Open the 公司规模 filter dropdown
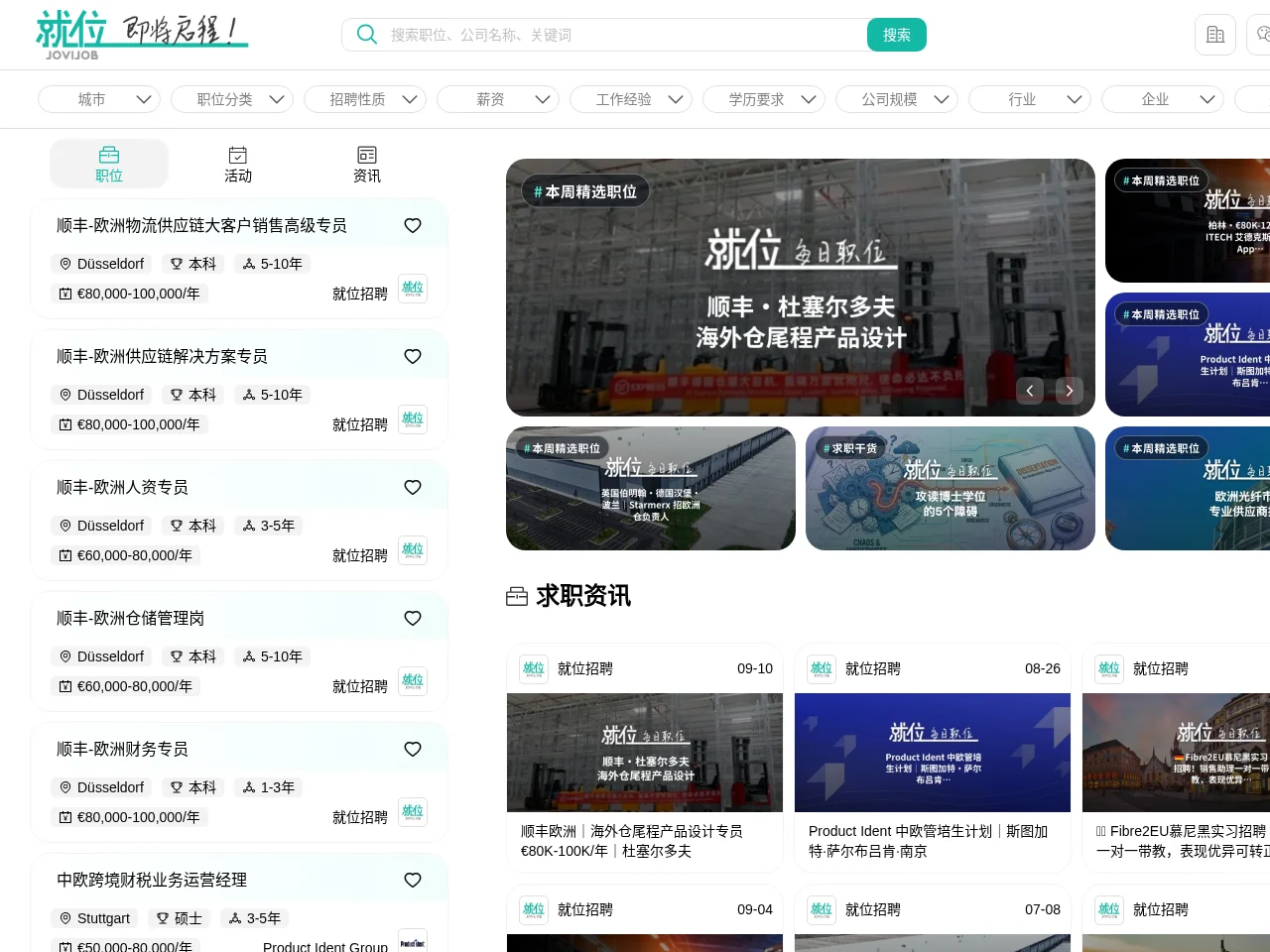This screenshot has width=1270, height=952. (897, 99)
